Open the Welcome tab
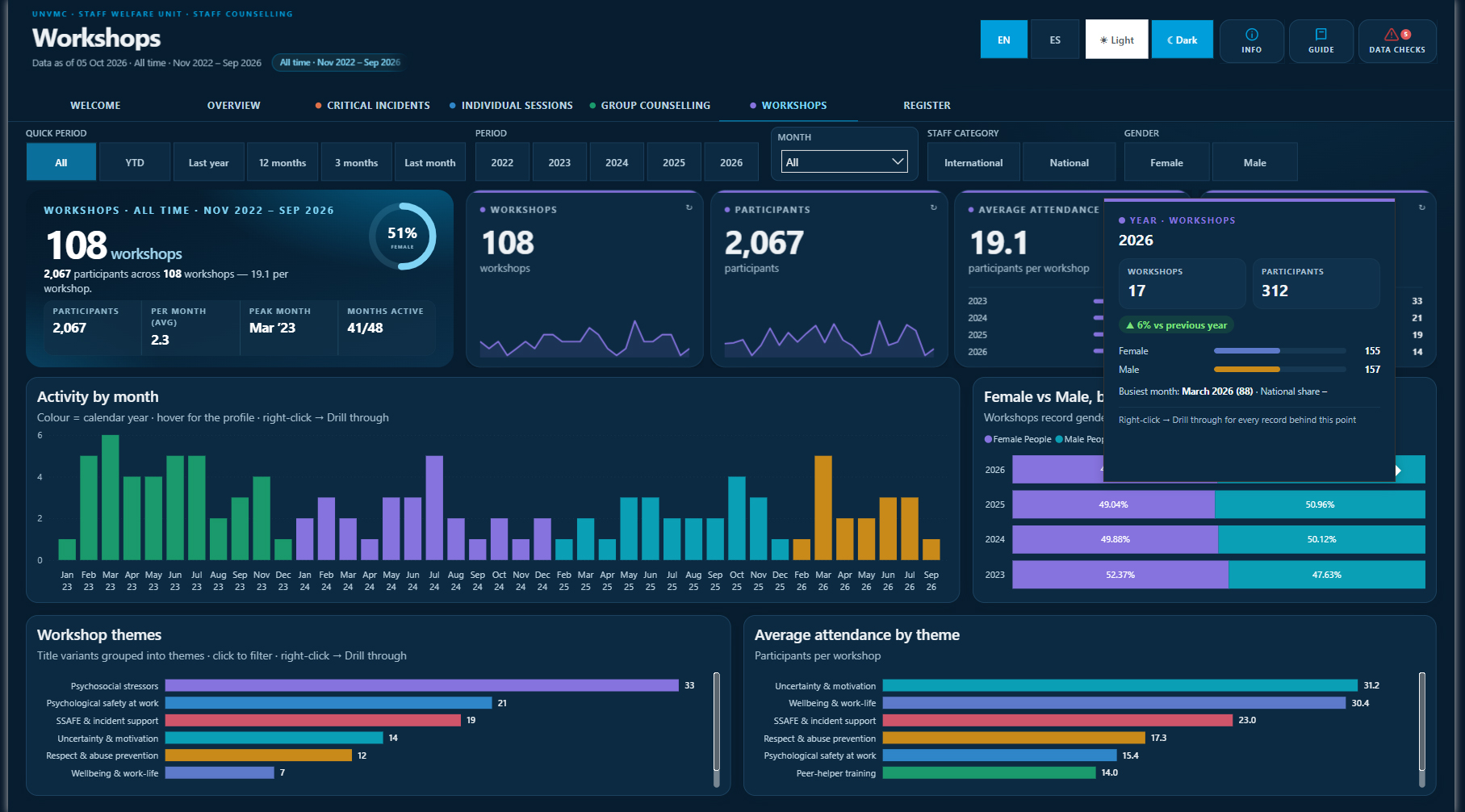Viewport: 1465px width, 812px height. coord(95,106)
